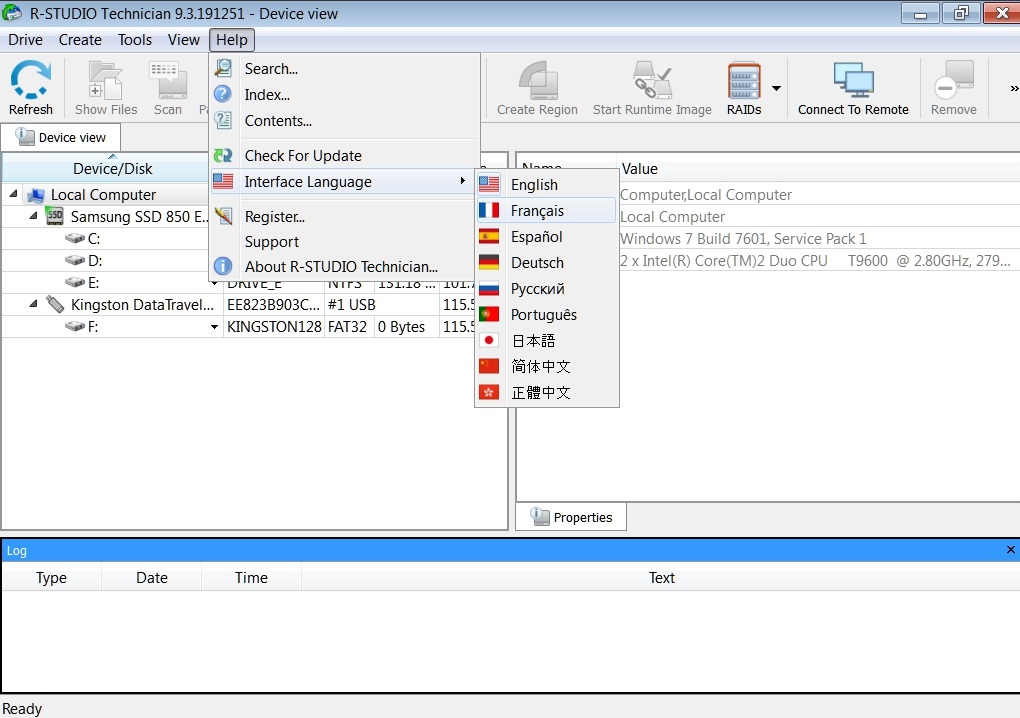Close the Help menu

[x=232, y=40]
